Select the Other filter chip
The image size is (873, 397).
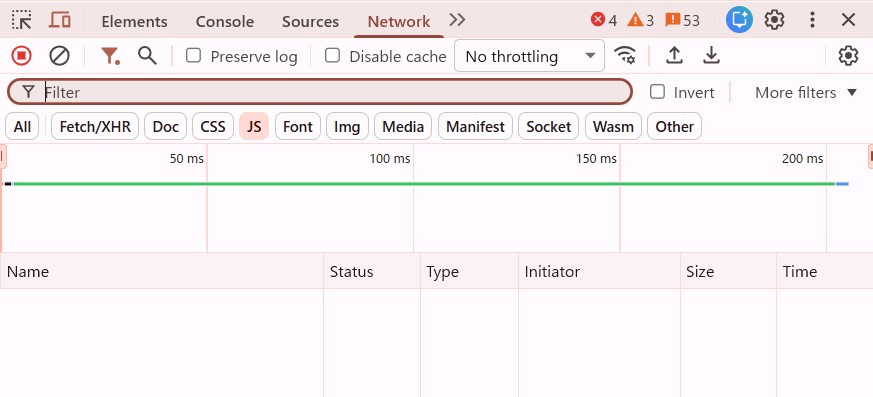tap(674, 127)
